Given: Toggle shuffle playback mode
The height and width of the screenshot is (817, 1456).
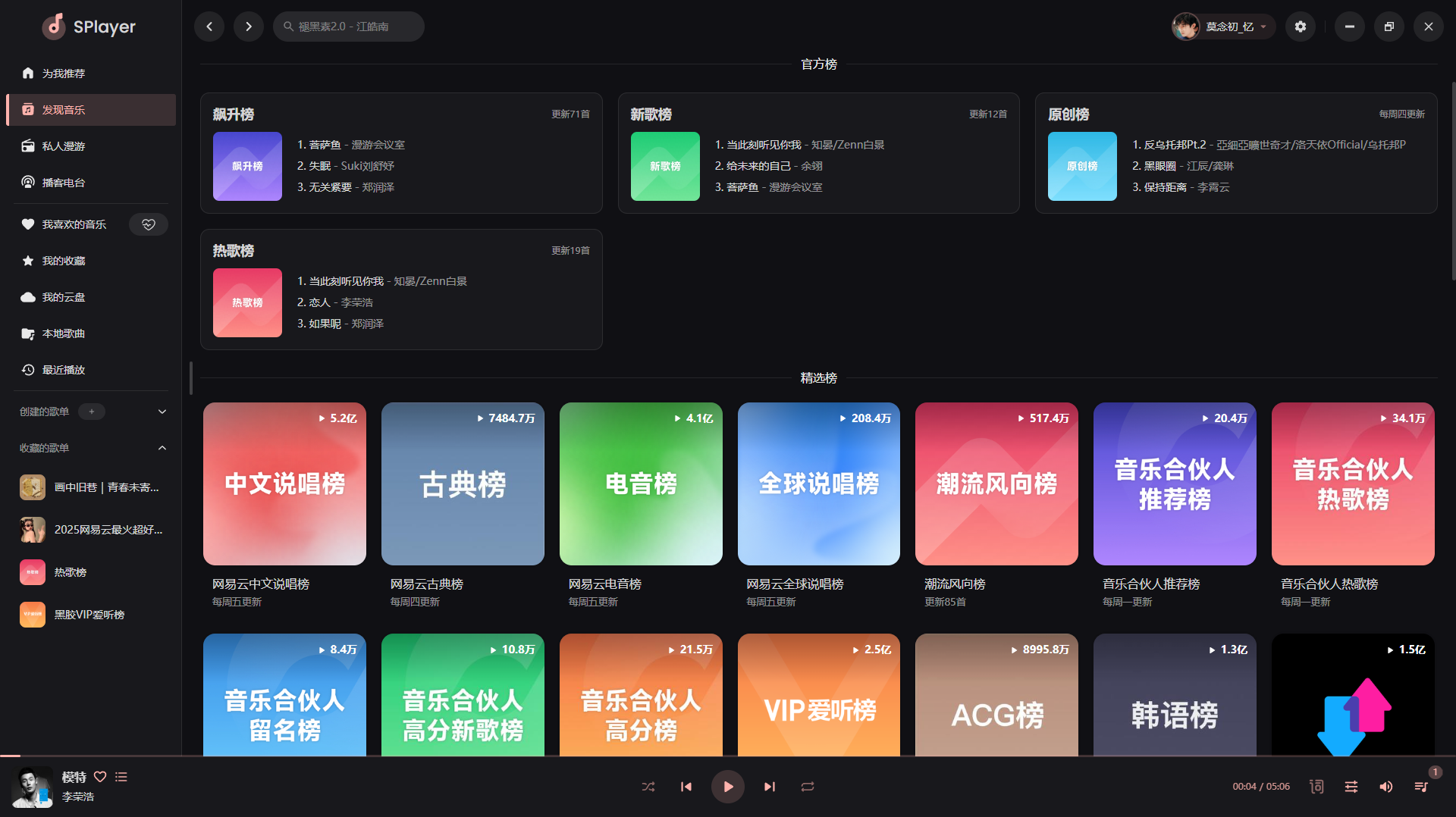Looking at the screenshot, I should pyautogui.click(x=648, y=787).
